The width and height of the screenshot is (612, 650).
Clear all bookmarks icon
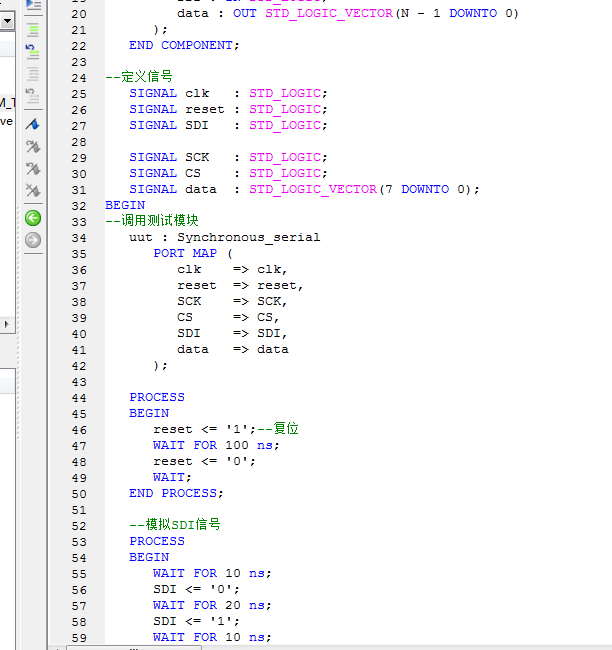pyautogui.click(x=33, y=190)
